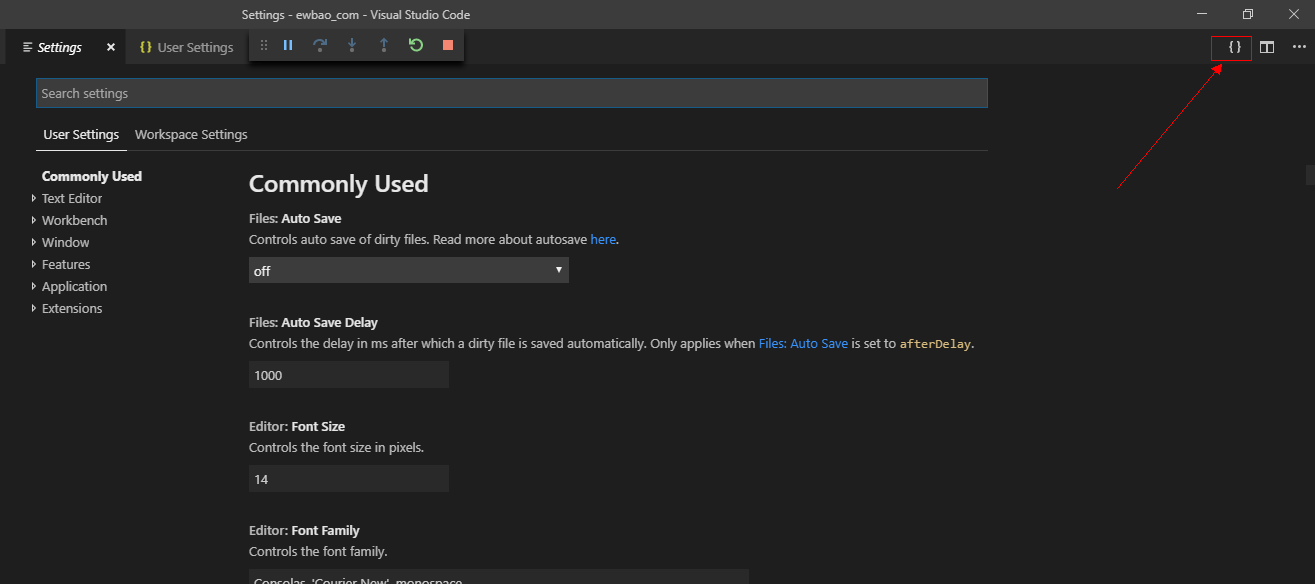The image size is (1315, 584).
Task: Click the debug Step Over icon
Action: 320,45
